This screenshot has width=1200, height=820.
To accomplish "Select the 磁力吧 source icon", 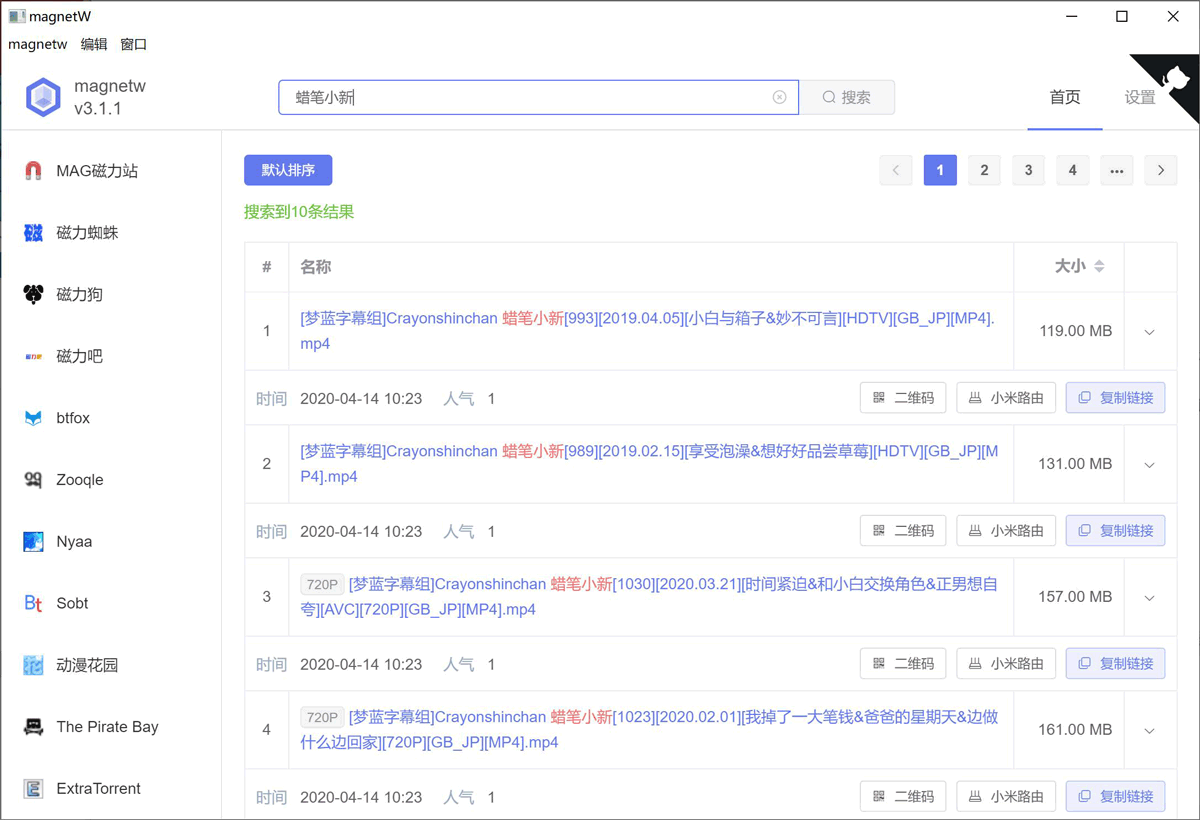I will pos(33,356).
